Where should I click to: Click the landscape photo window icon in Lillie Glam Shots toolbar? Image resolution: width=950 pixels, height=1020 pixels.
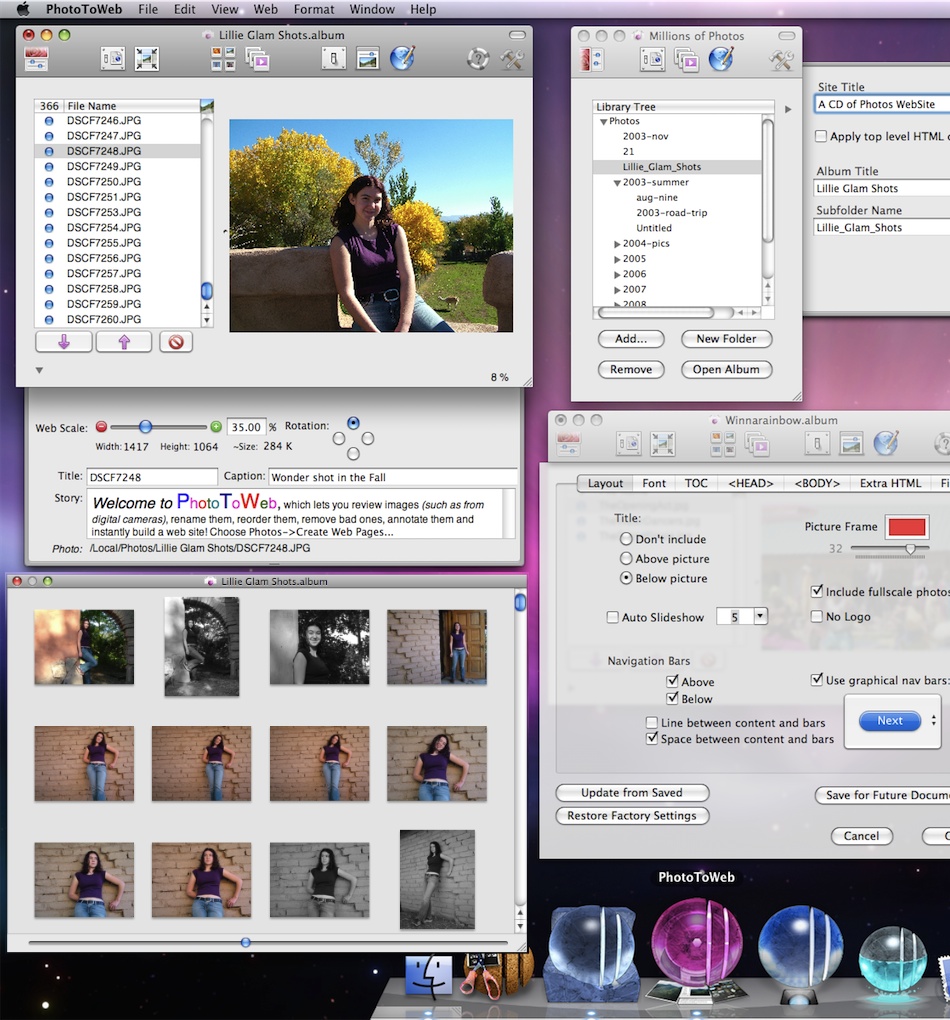(368, 59)
